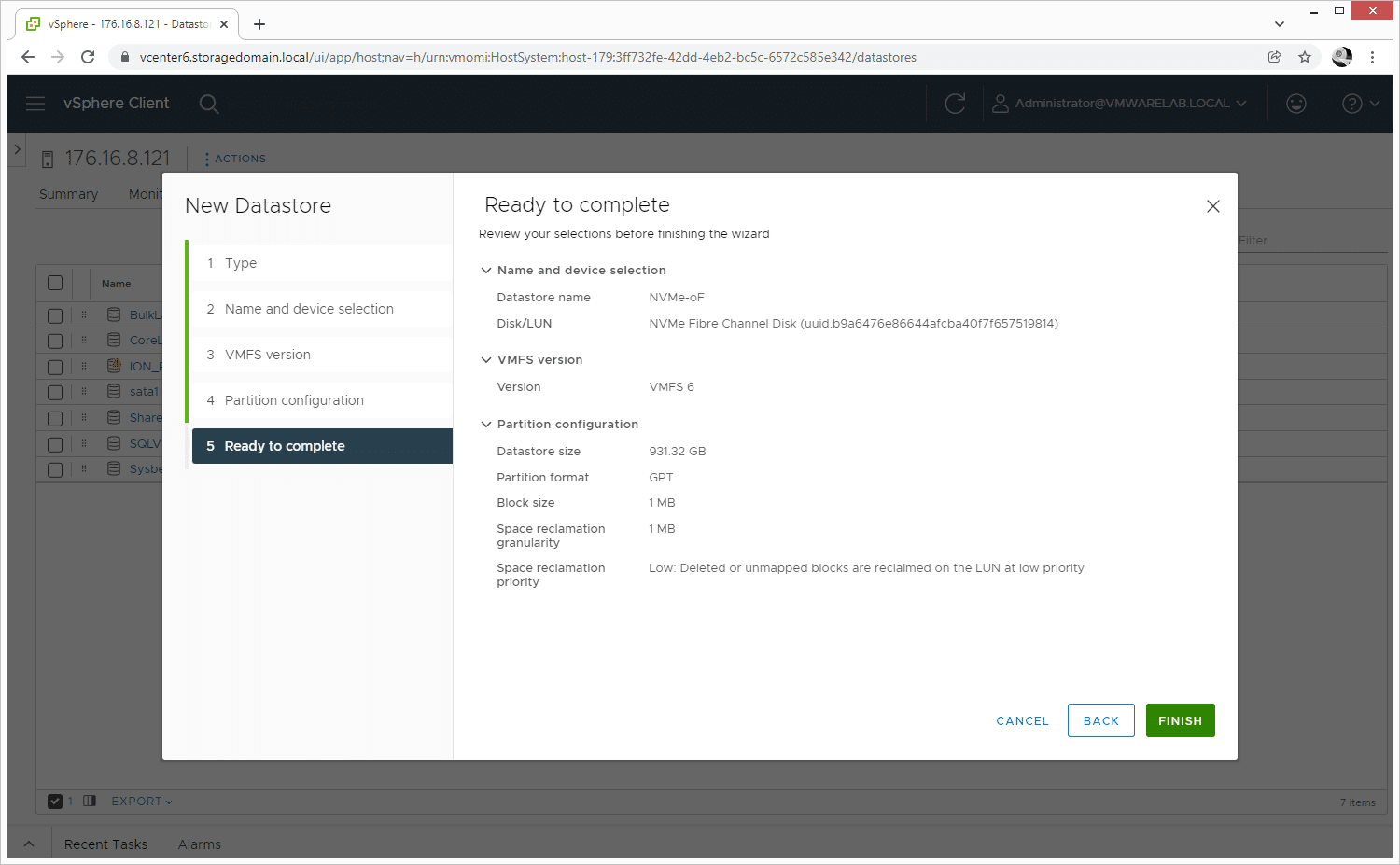Click the host icon beside 176.16.8.121
Image resolution: width=1400 pixels, height=865 pixels.
click(x=48, y=160)
